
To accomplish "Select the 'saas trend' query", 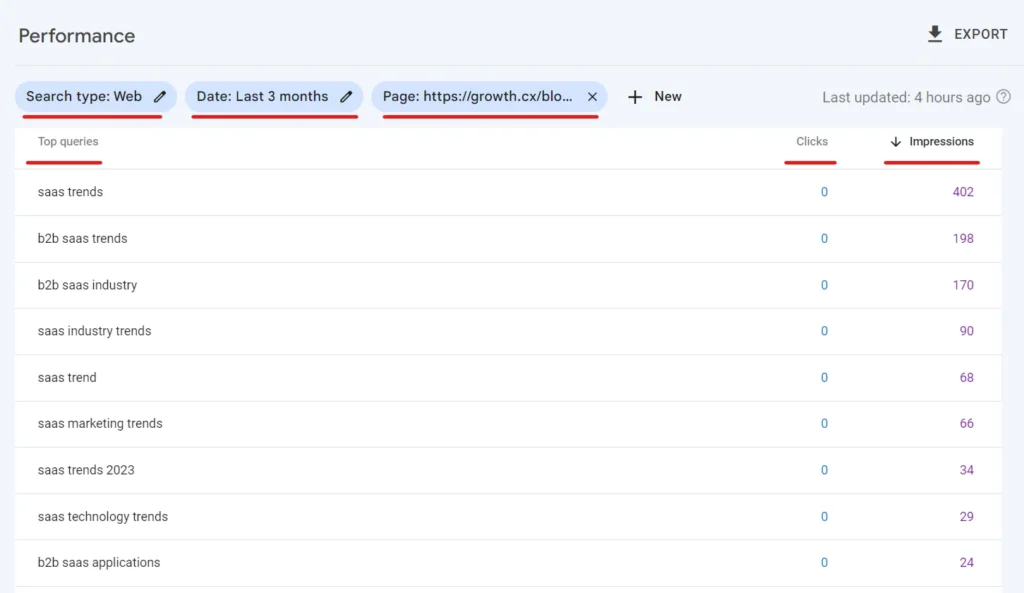I will pos(67,377).
